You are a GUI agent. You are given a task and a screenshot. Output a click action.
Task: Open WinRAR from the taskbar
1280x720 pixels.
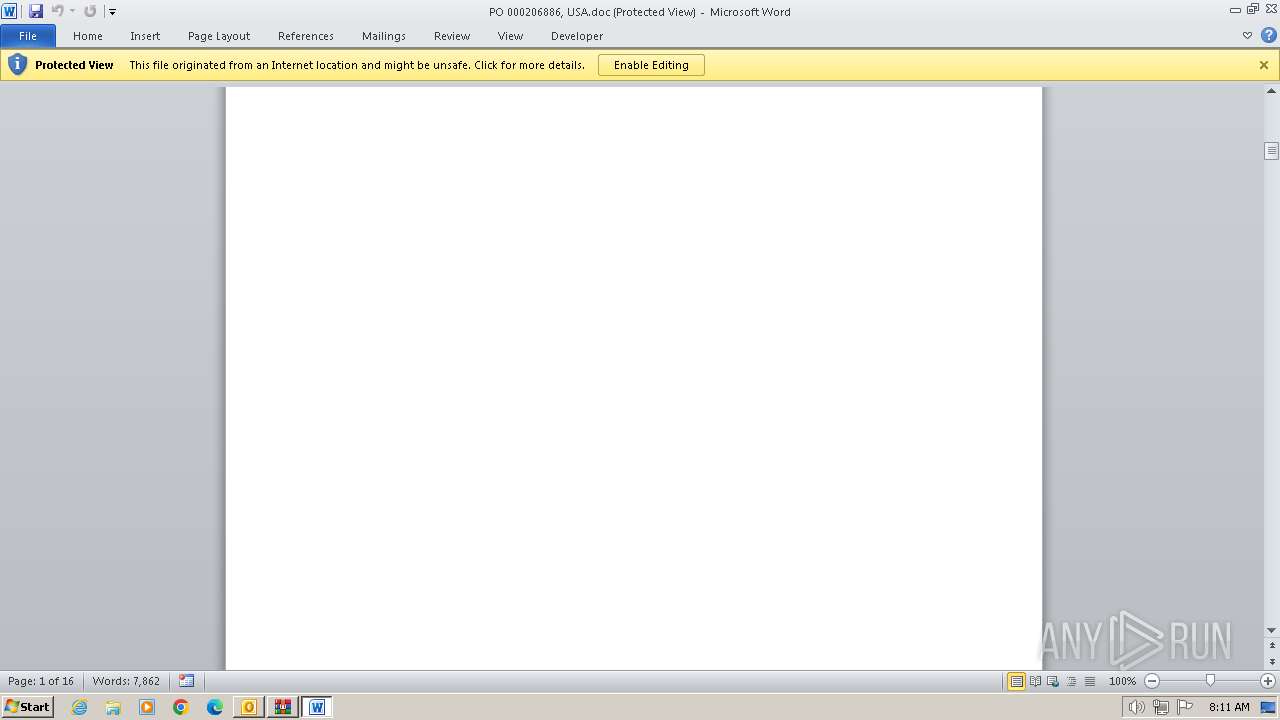point(283,707)
